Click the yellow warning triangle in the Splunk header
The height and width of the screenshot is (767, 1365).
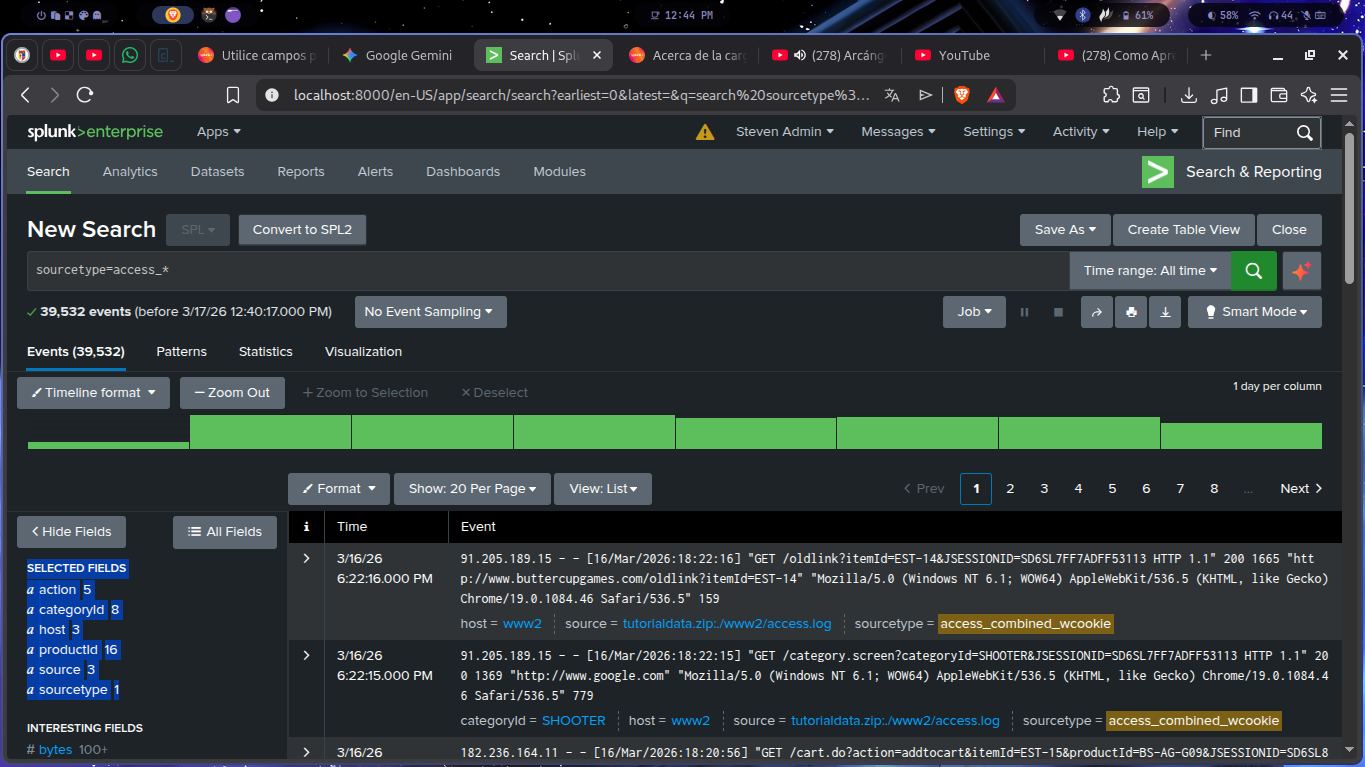click(x=705, y=132)
